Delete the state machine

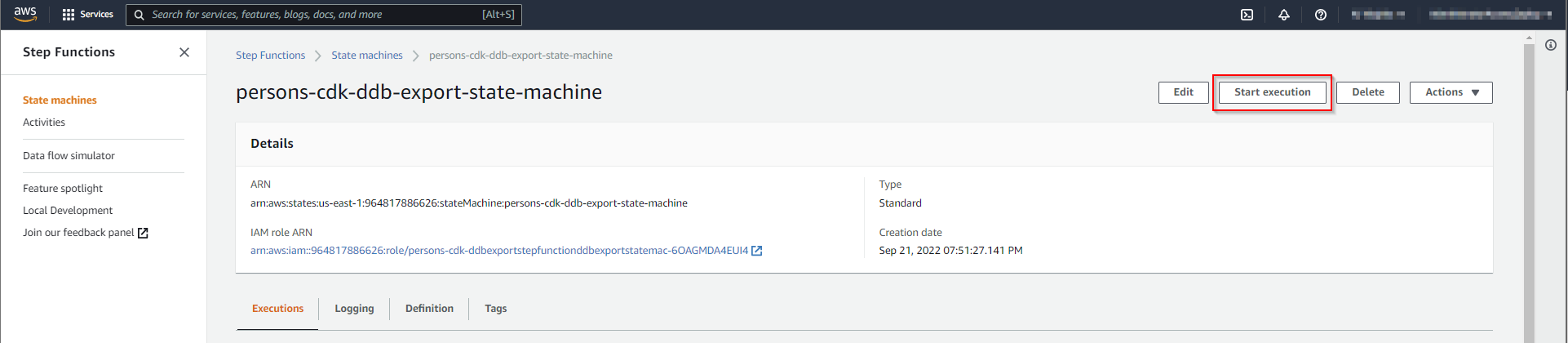(1367, 92)
